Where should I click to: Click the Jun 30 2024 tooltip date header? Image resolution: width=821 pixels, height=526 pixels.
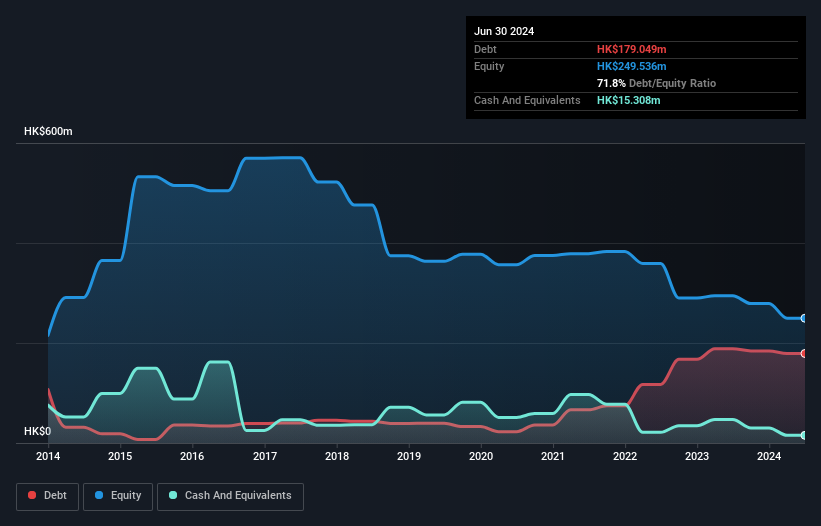[504, 31]
